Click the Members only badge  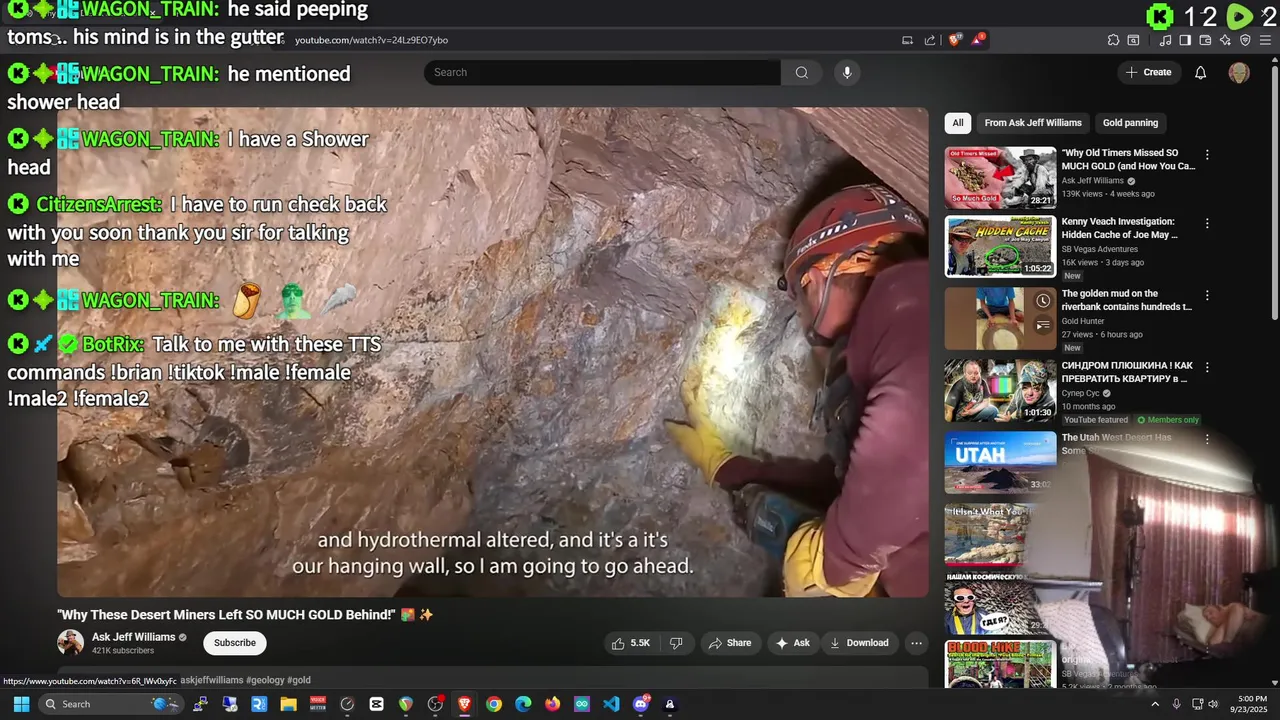pos(1169,420)
